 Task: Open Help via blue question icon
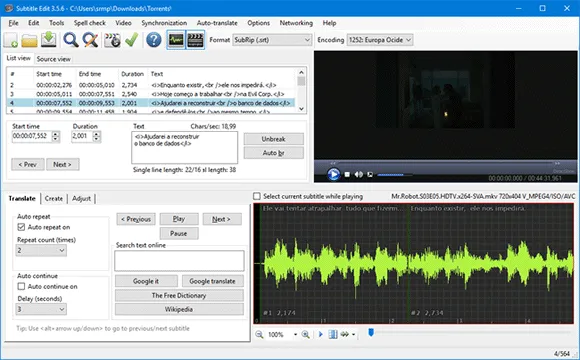[154, 40]
